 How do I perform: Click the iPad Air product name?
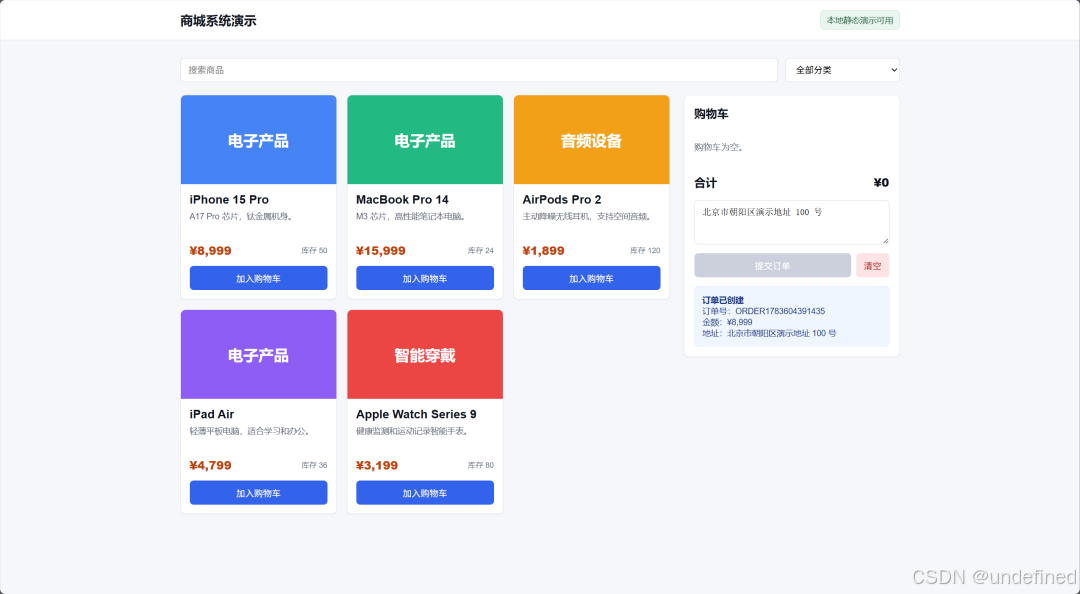(212, 414)
